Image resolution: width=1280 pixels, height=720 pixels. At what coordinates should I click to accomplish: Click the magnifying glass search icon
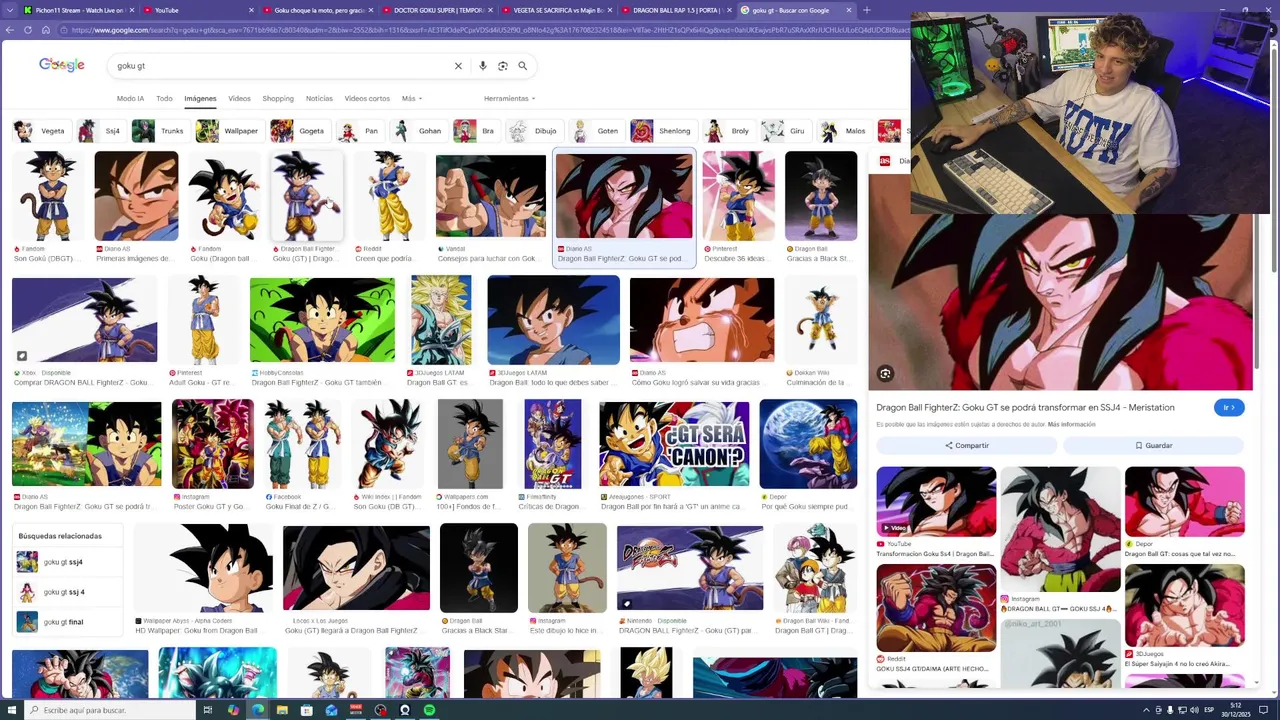pyautogui.click(x=522, y=66)
